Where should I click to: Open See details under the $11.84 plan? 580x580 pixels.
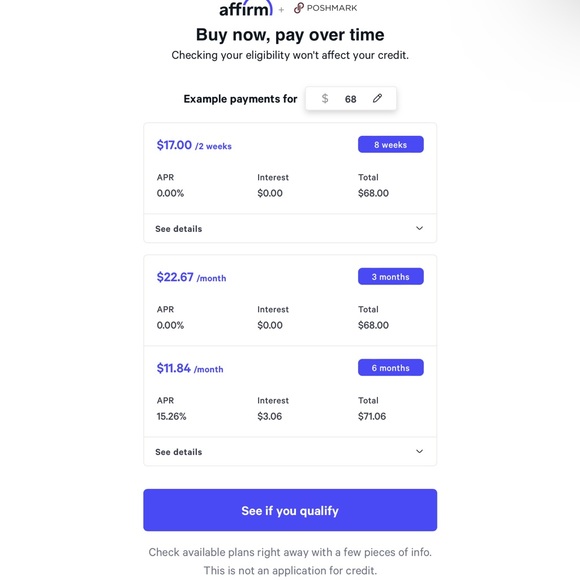click(179, 452)
